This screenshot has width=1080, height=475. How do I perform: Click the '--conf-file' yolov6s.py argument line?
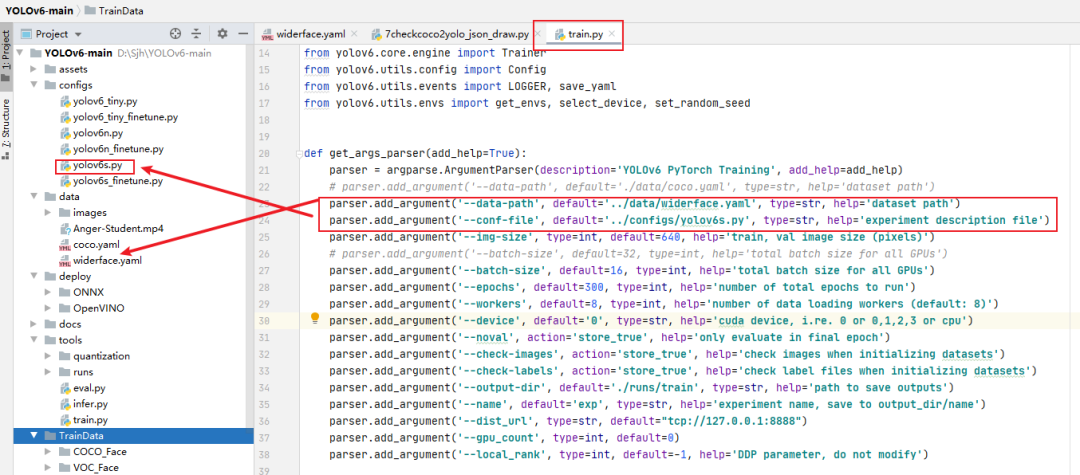pyautogui.click(x=689, y=220)
